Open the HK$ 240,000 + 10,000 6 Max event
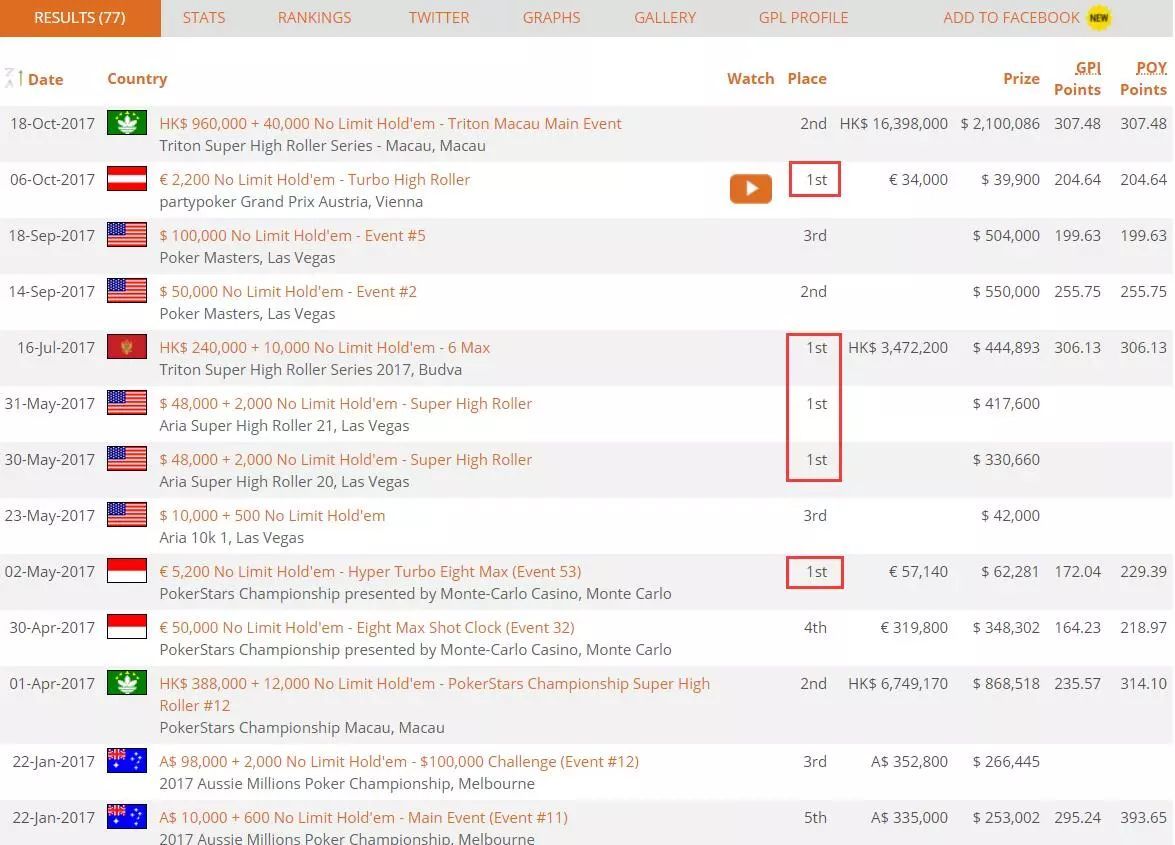The width and height of the screenshot is (1175, 845). point(324,348)
